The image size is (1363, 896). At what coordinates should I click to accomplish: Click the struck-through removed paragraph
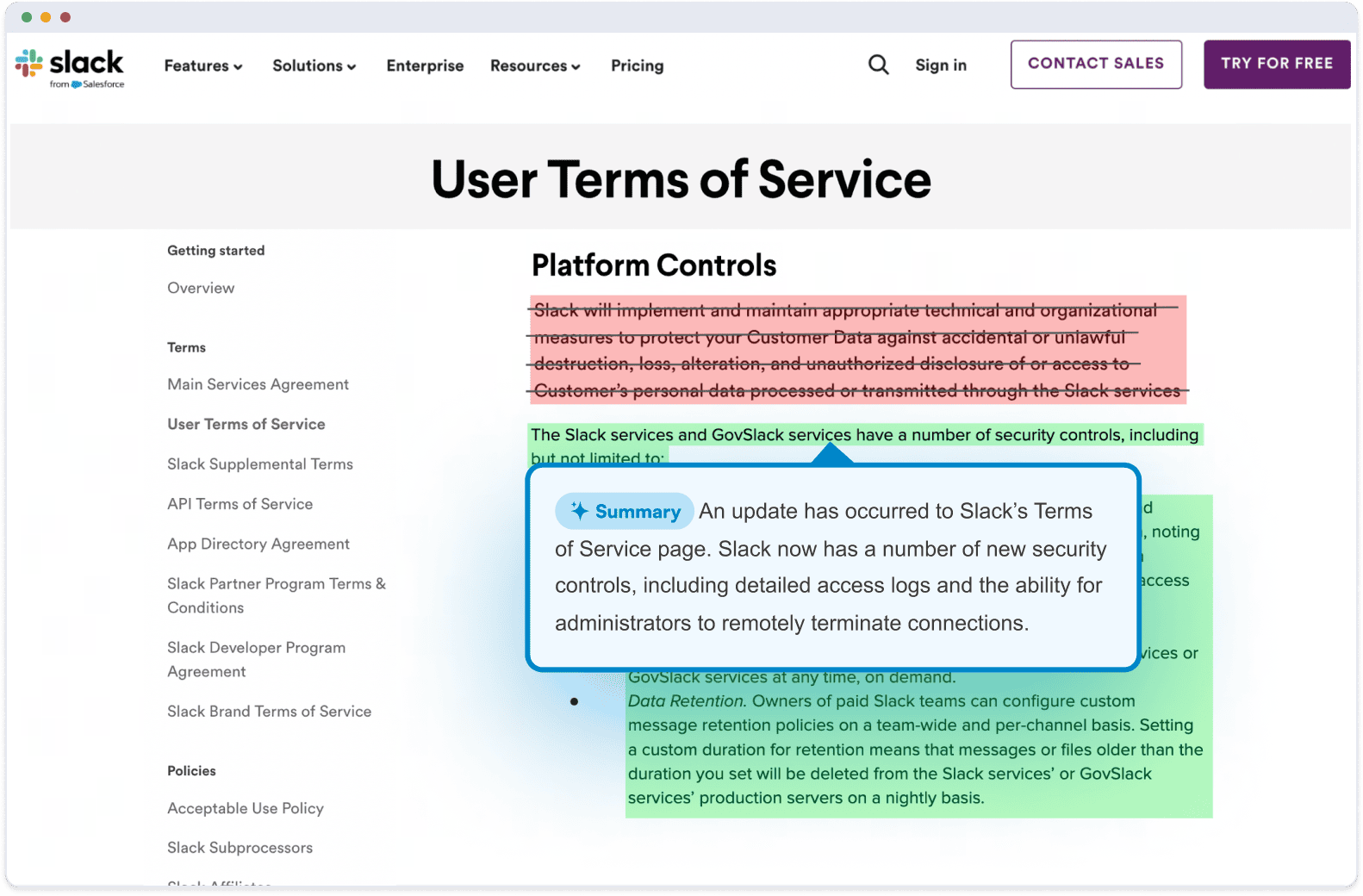tap(857, 350)
